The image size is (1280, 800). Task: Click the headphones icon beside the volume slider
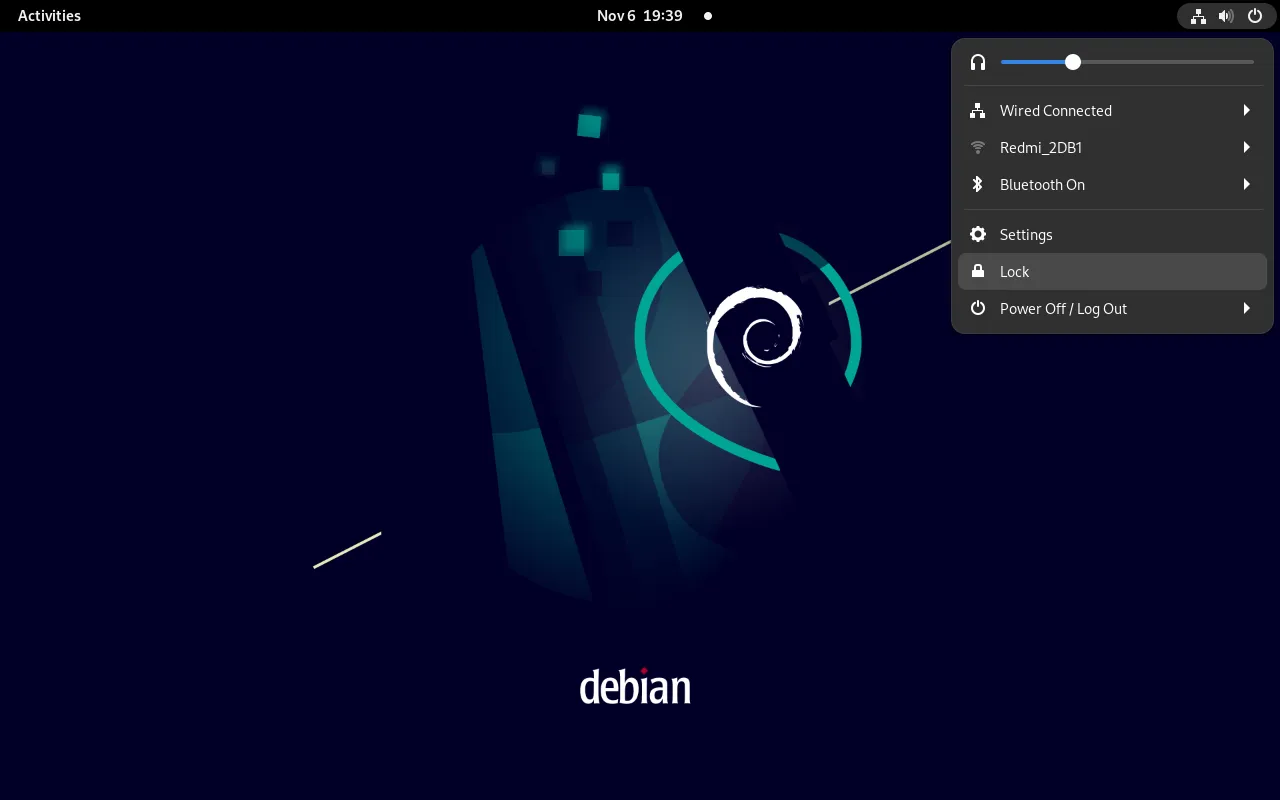[x=978, y=62]
